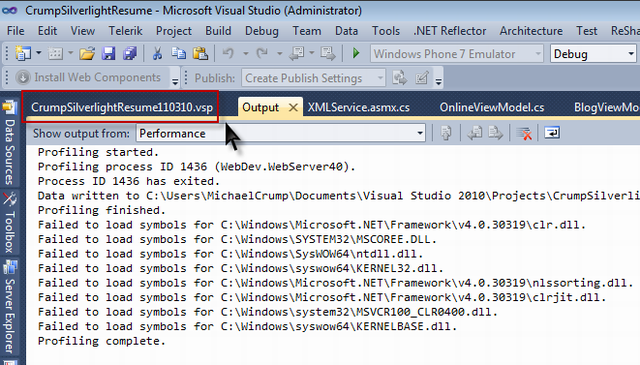Viewport: 640px width, 365px height.
Task: Open the .NET Reflector menu
Action: pos(450,31)
